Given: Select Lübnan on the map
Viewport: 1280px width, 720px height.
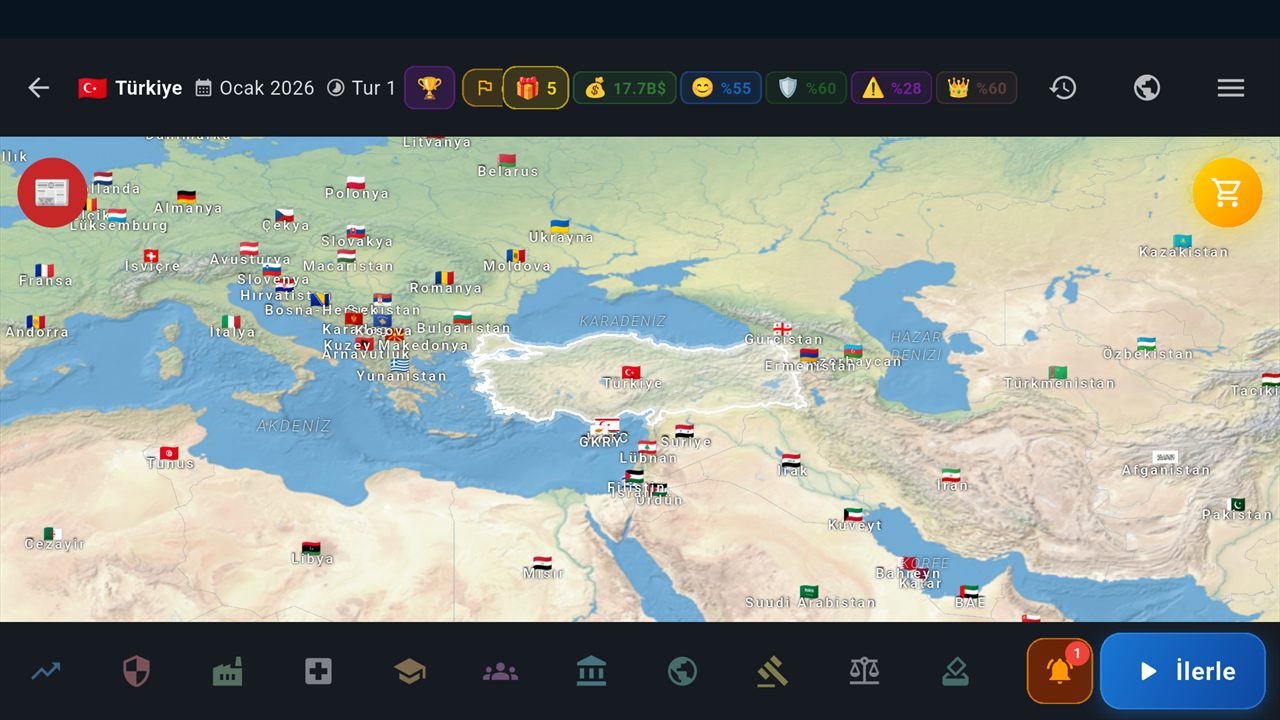Looking at the screenshot, I should (x=647, y=452).
